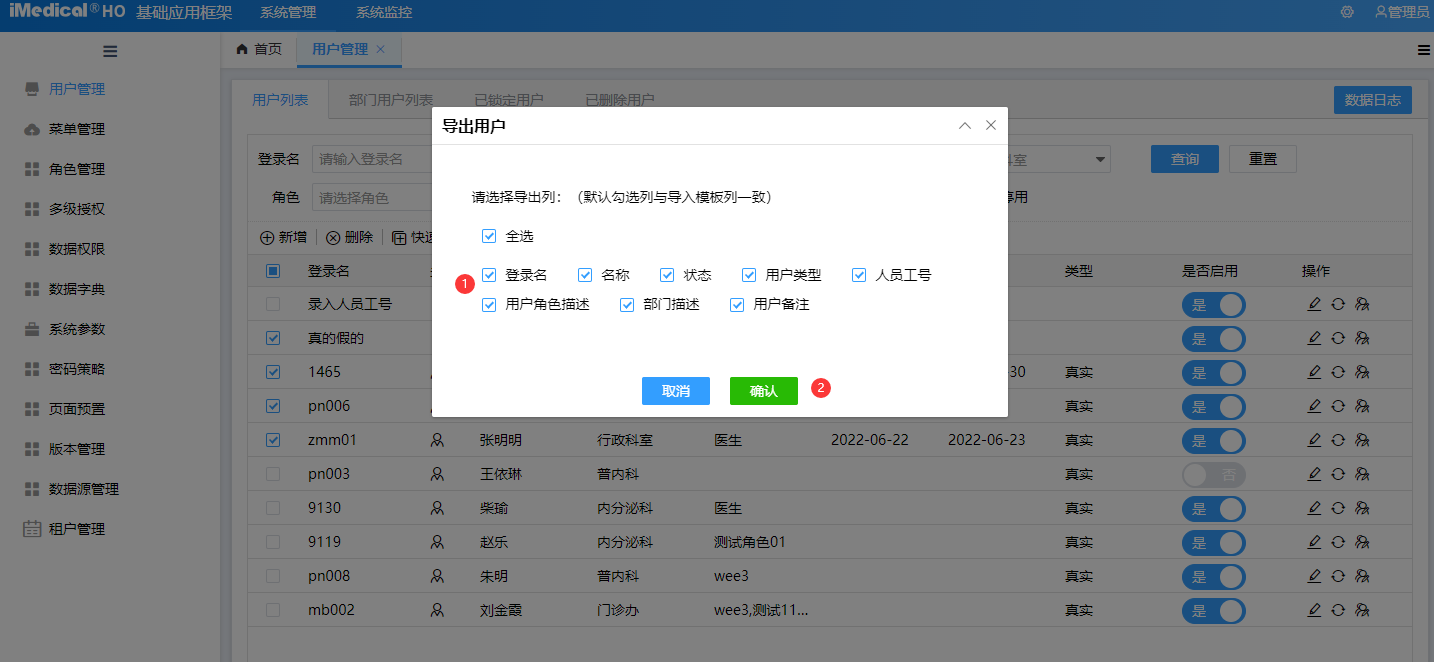The image size is (1434, 662).
Task: Disable the 是否启用 toggle for pn008
Action: [x=1213, y=576]
